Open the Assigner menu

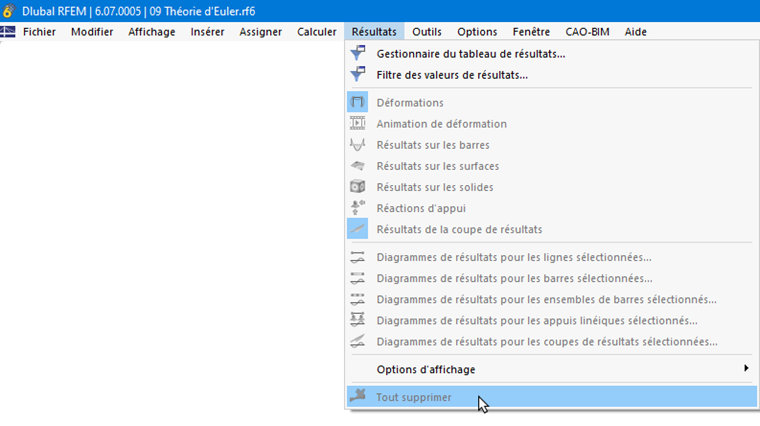pos(260,32)
